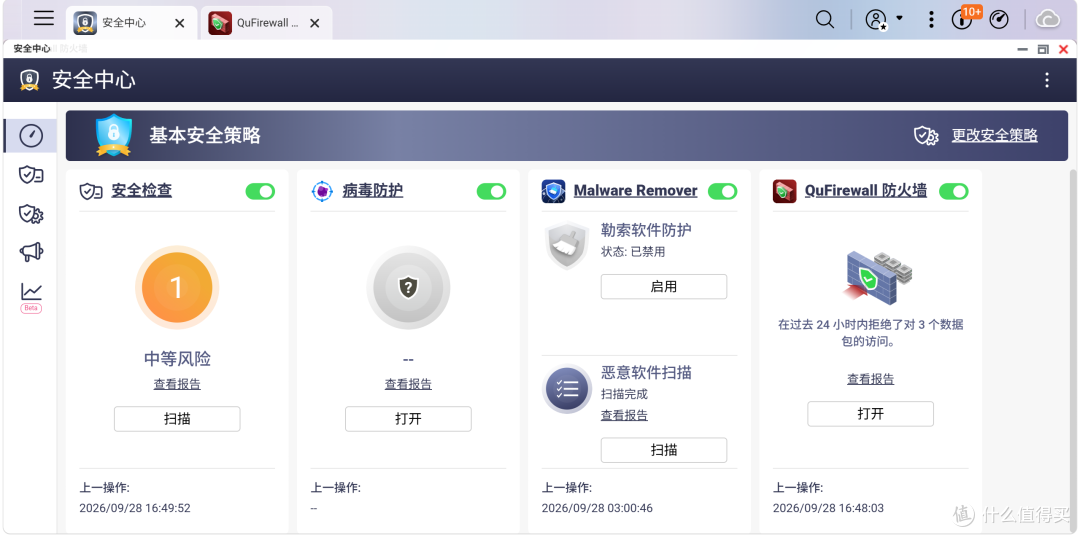The width and height of the screenshot is (1080, 537).
Task: Click the 病毒防护 antivirus icon in card header
Action: [322, 191]
